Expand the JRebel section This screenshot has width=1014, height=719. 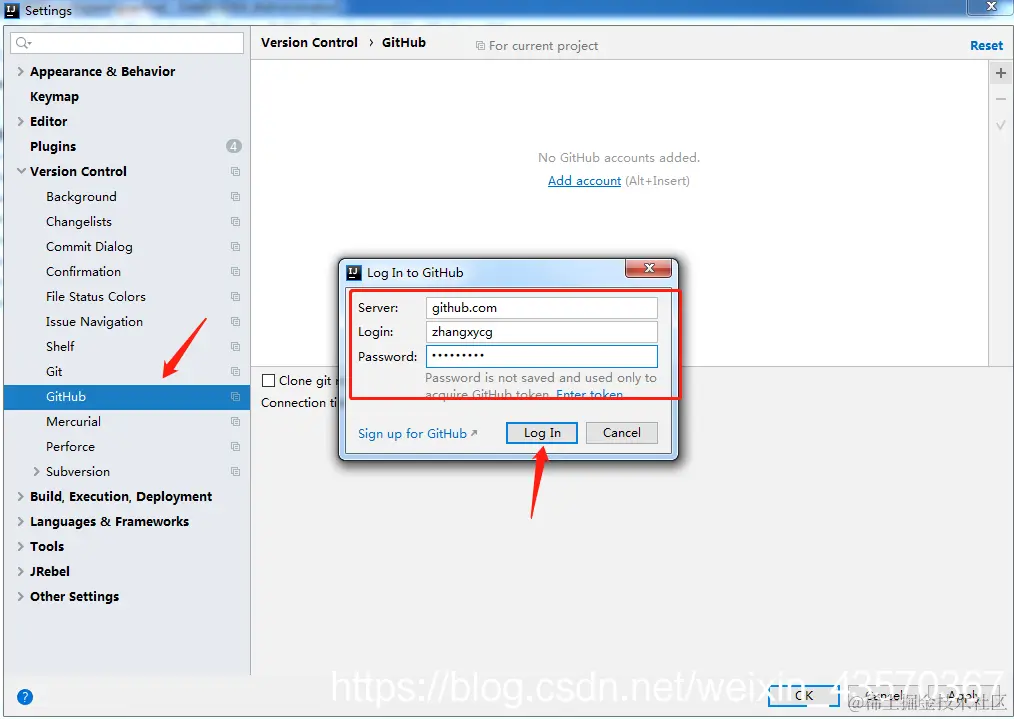pos(21,572)
